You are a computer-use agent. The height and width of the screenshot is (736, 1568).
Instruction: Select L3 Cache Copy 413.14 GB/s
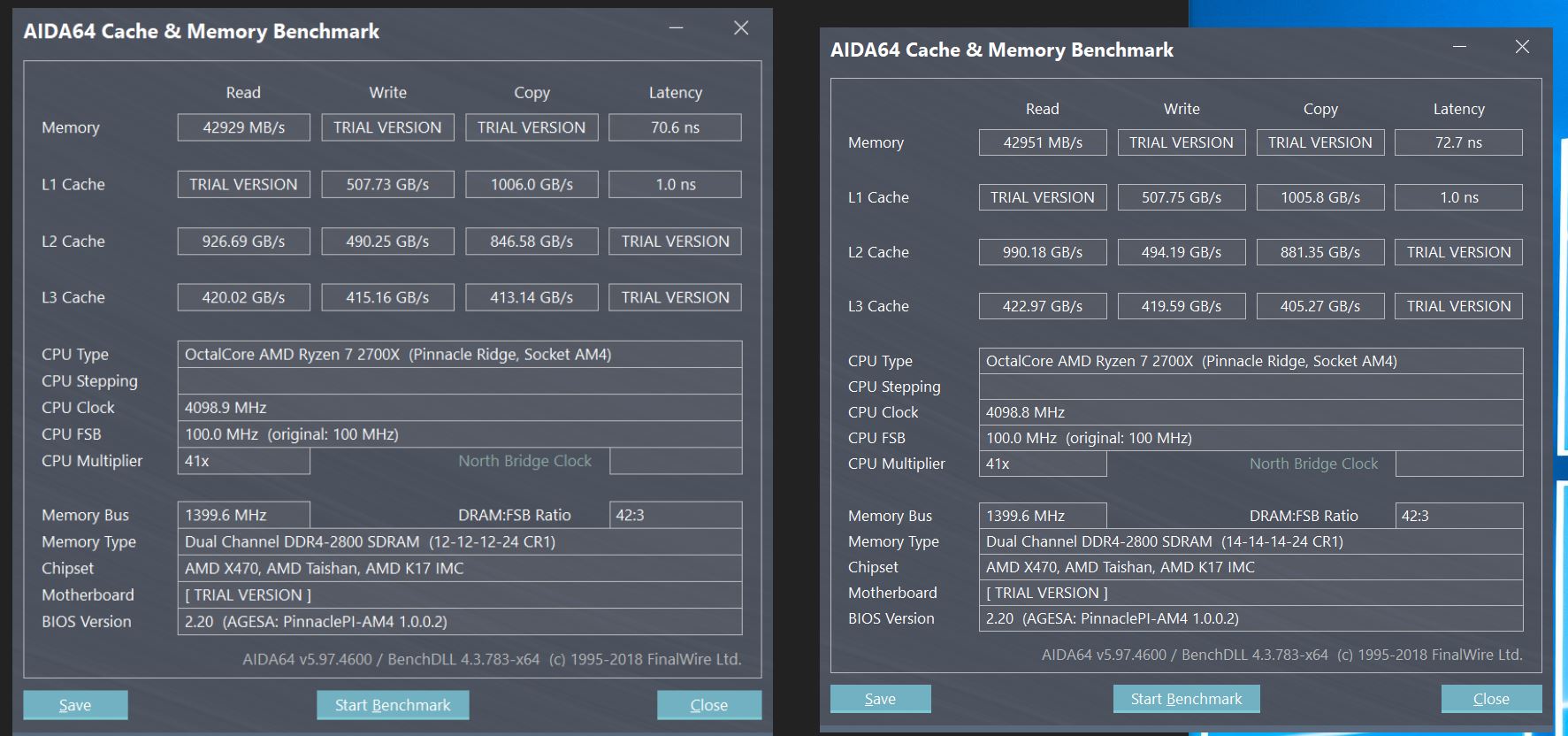click(x=532, y=297)
